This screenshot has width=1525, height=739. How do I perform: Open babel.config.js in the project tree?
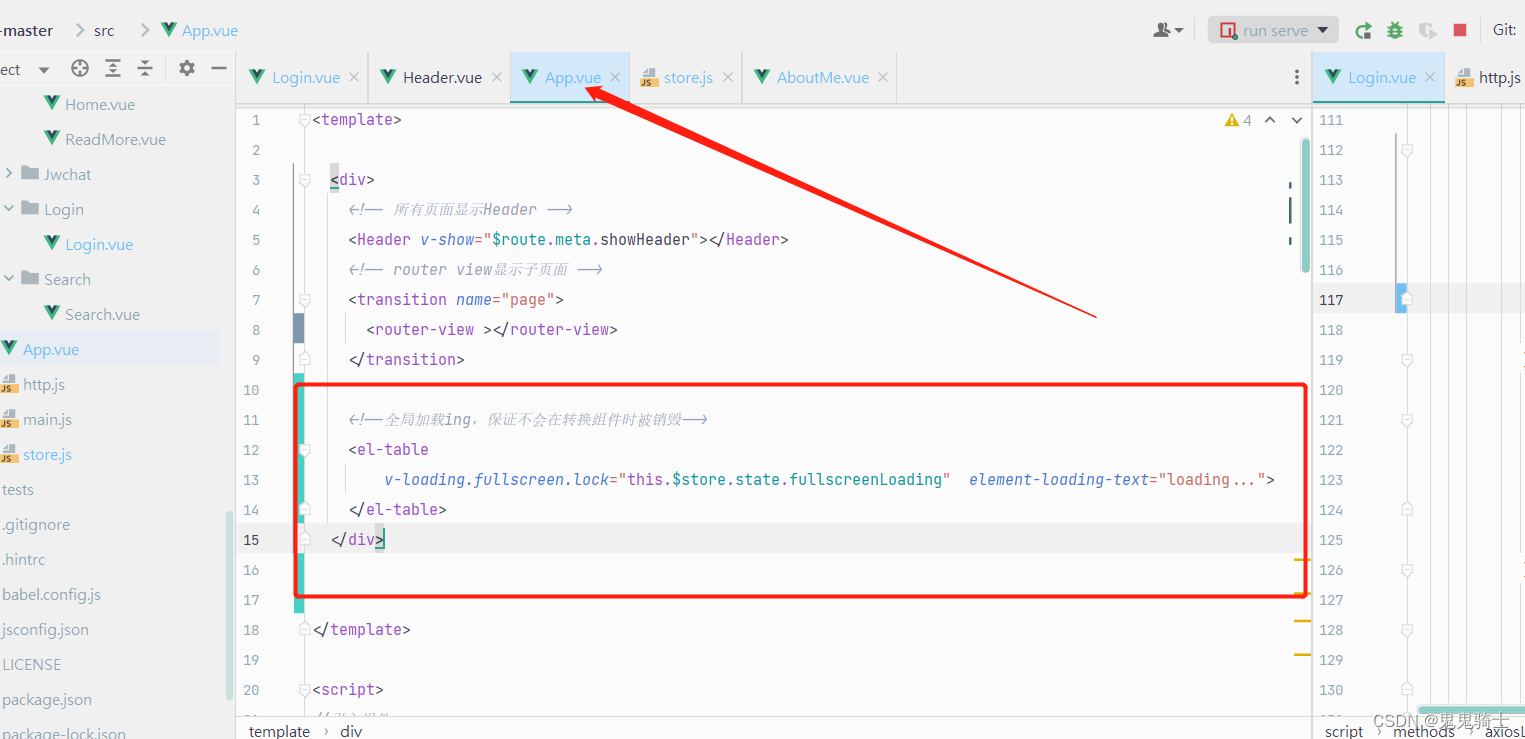51,594
